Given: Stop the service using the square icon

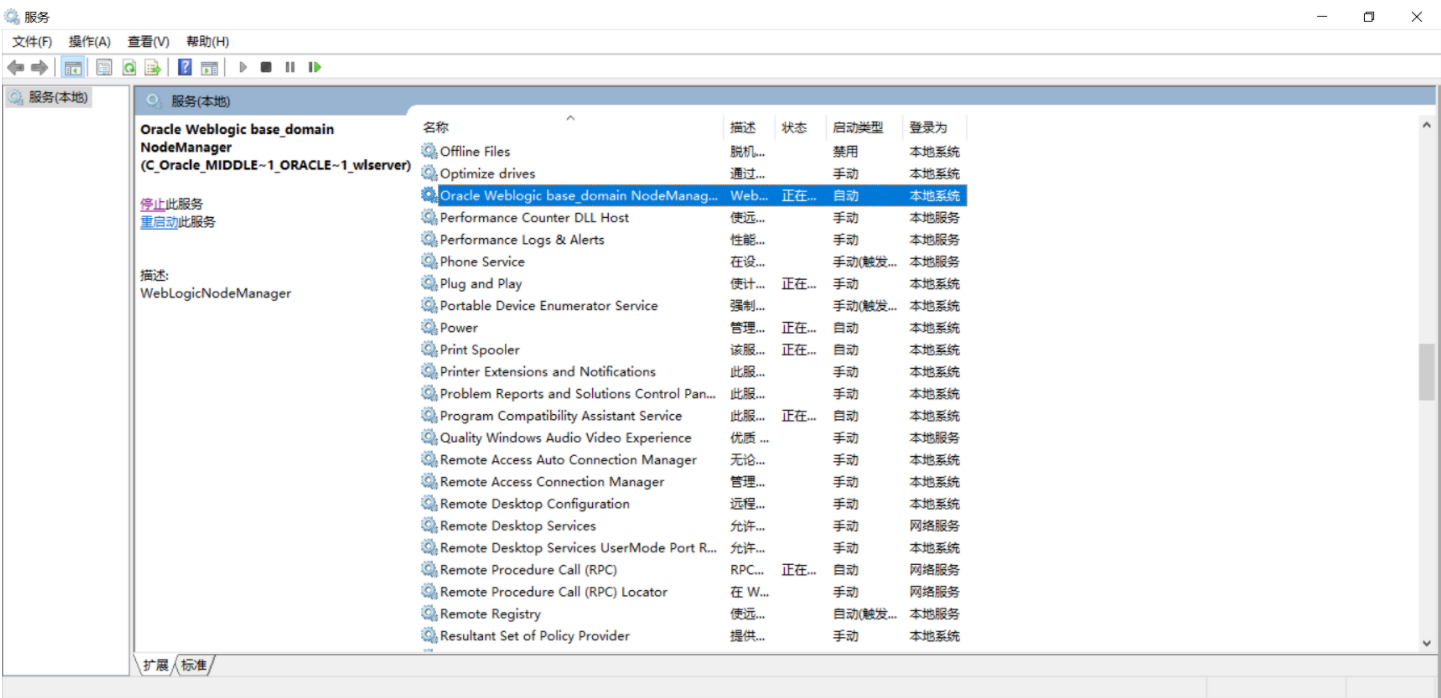Looking at the screenshot, I should [x=264, y=67].
